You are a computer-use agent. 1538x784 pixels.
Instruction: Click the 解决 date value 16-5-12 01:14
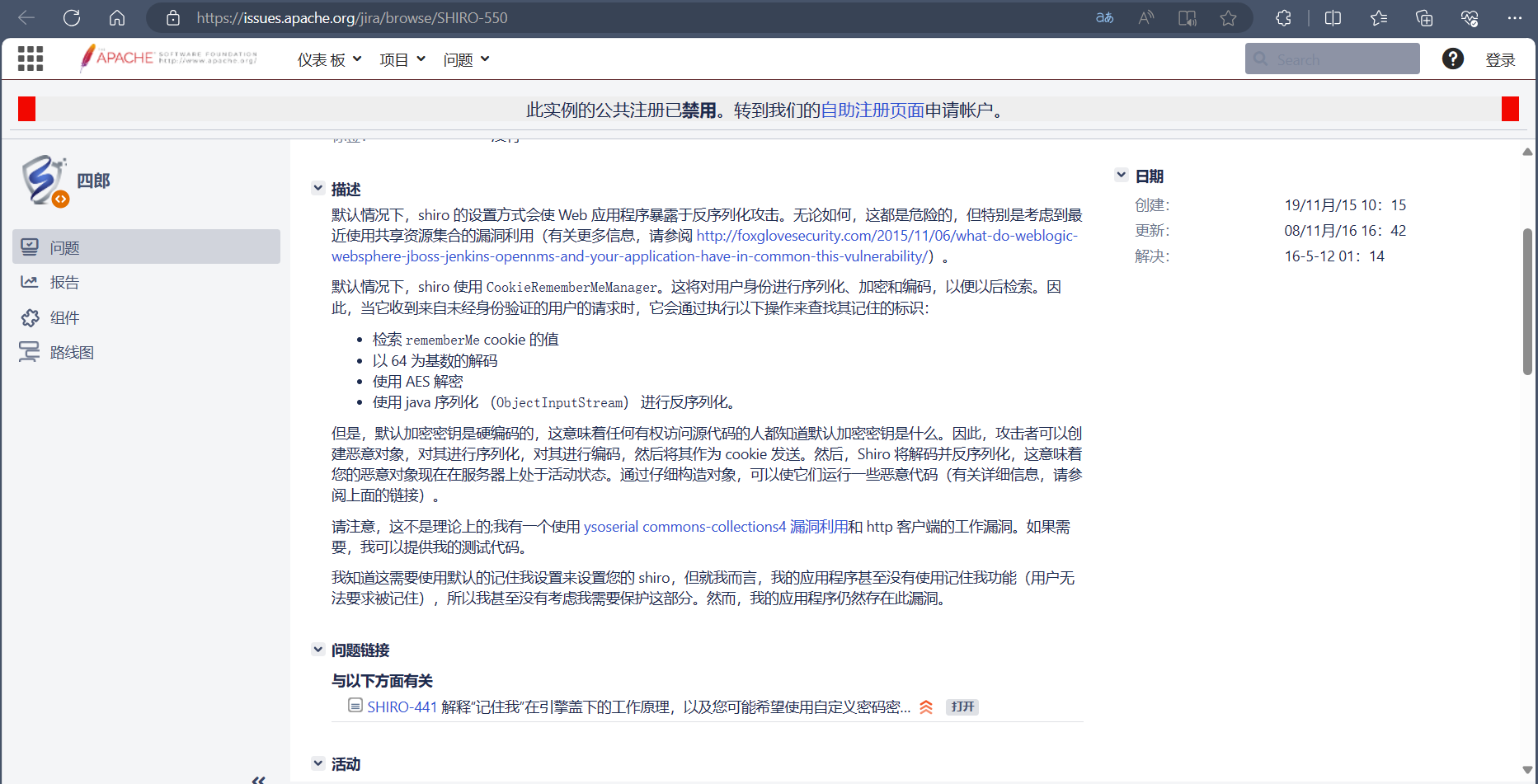1334,256
